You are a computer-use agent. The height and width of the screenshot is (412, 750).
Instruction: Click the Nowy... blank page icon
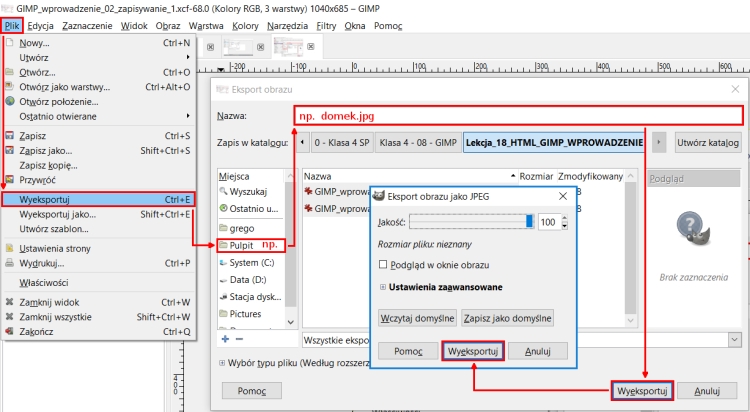pos(10,43)
